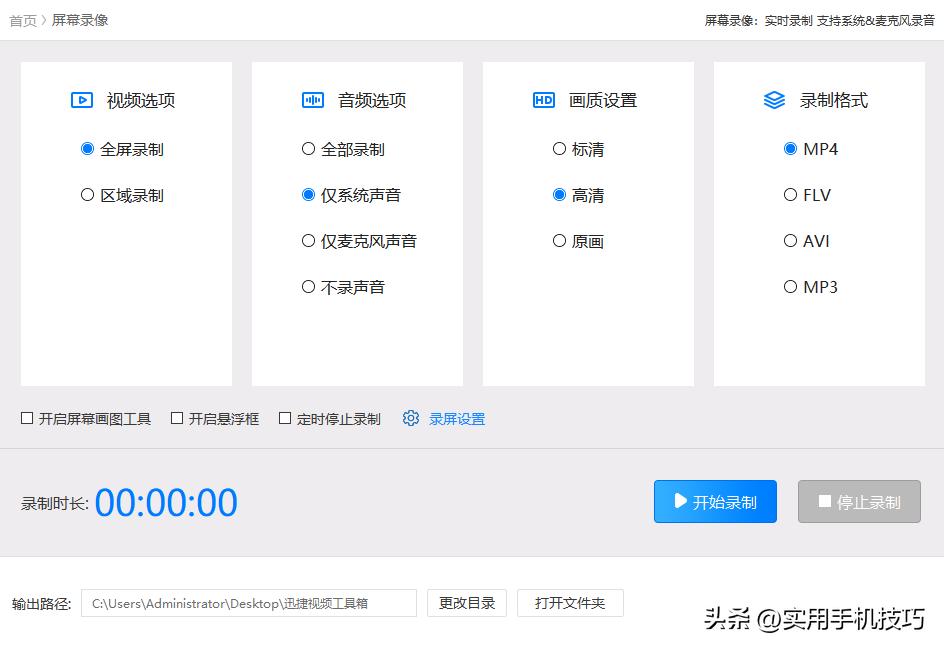The width and height of the screenshot is (944, 650).
Task: Select 仅麦克风声音 audio option
Action: (308, 241)
